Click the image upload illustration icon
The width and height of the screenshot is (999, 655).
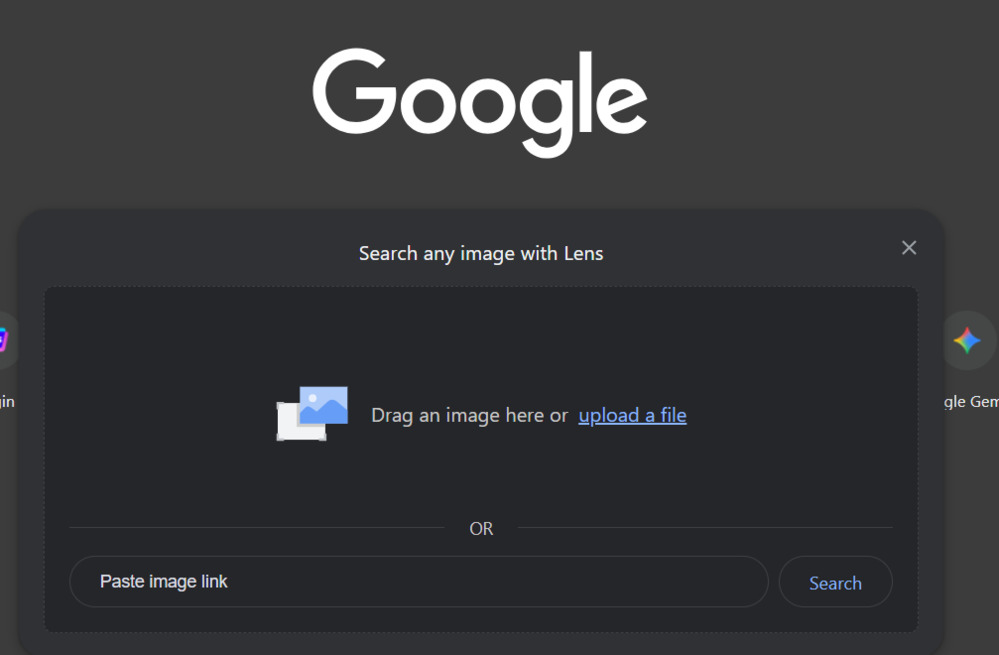(312, 413)
